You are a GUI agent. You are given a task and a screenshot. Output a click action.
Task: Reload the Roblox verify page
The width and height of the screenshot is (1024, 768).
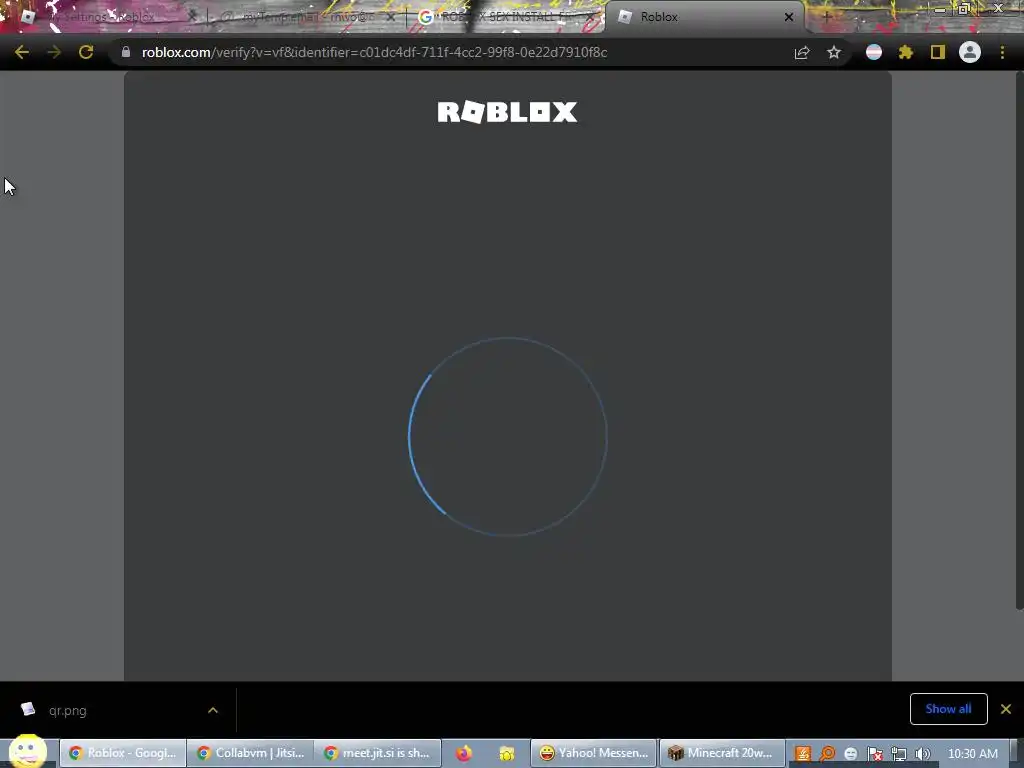pos(86,52)
